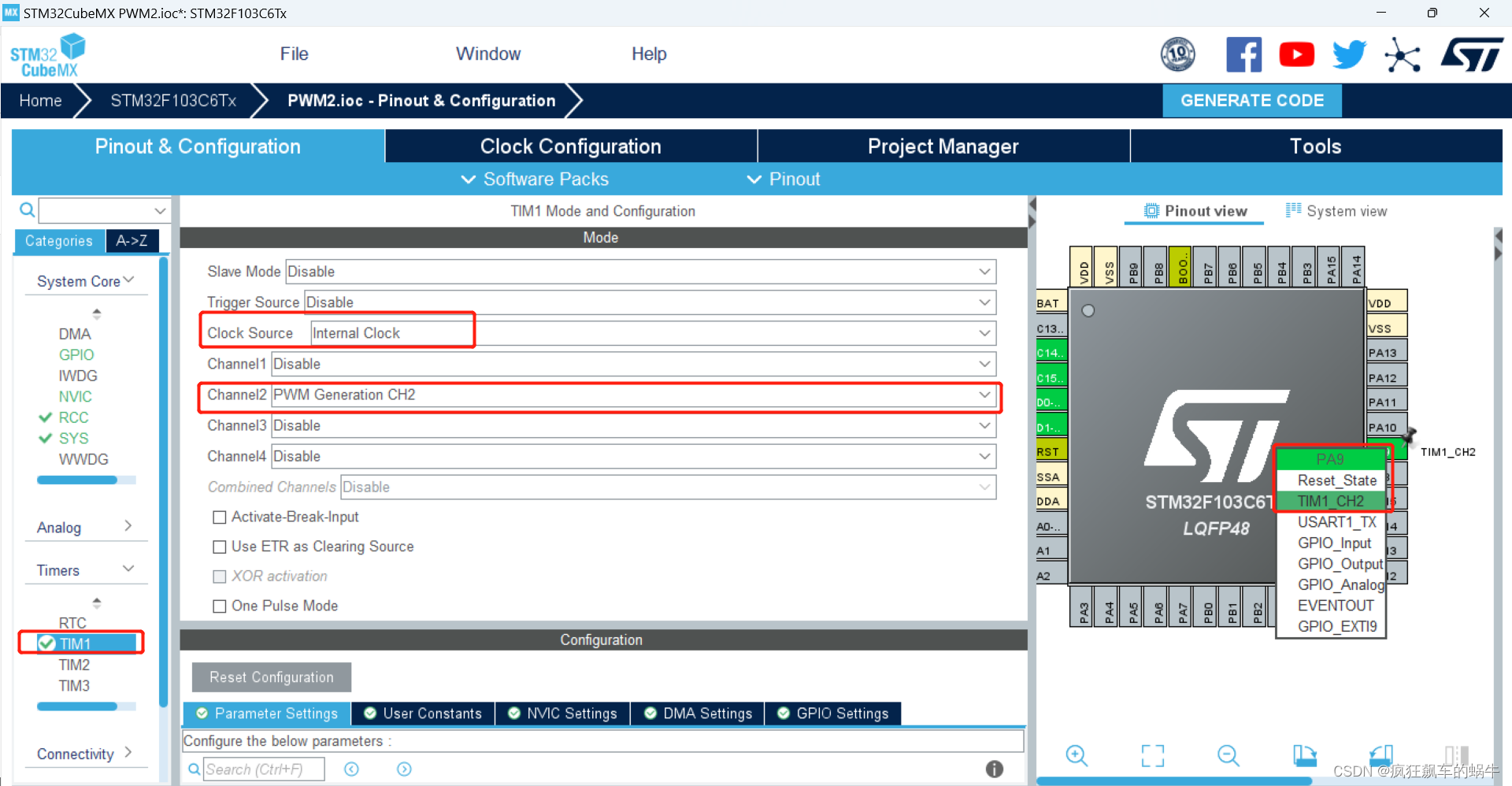This screenshot has height=786, width=1512.
Task: Open the Channel4 dropdown
Action: (x=633, y=456)
